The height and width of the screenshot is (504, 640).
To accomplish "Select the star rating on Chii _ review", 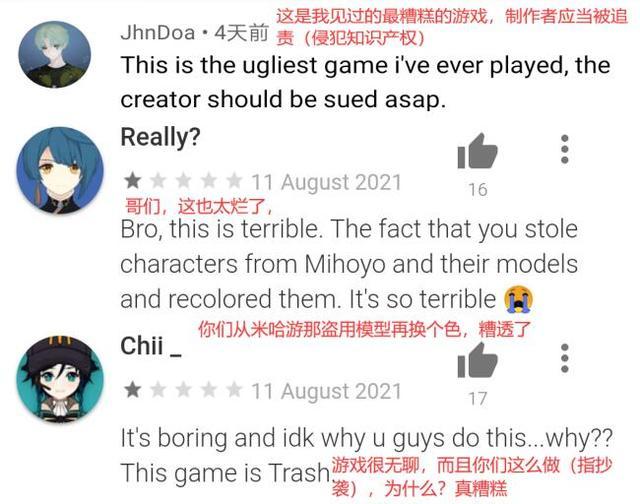I will (x=183, y=390).
